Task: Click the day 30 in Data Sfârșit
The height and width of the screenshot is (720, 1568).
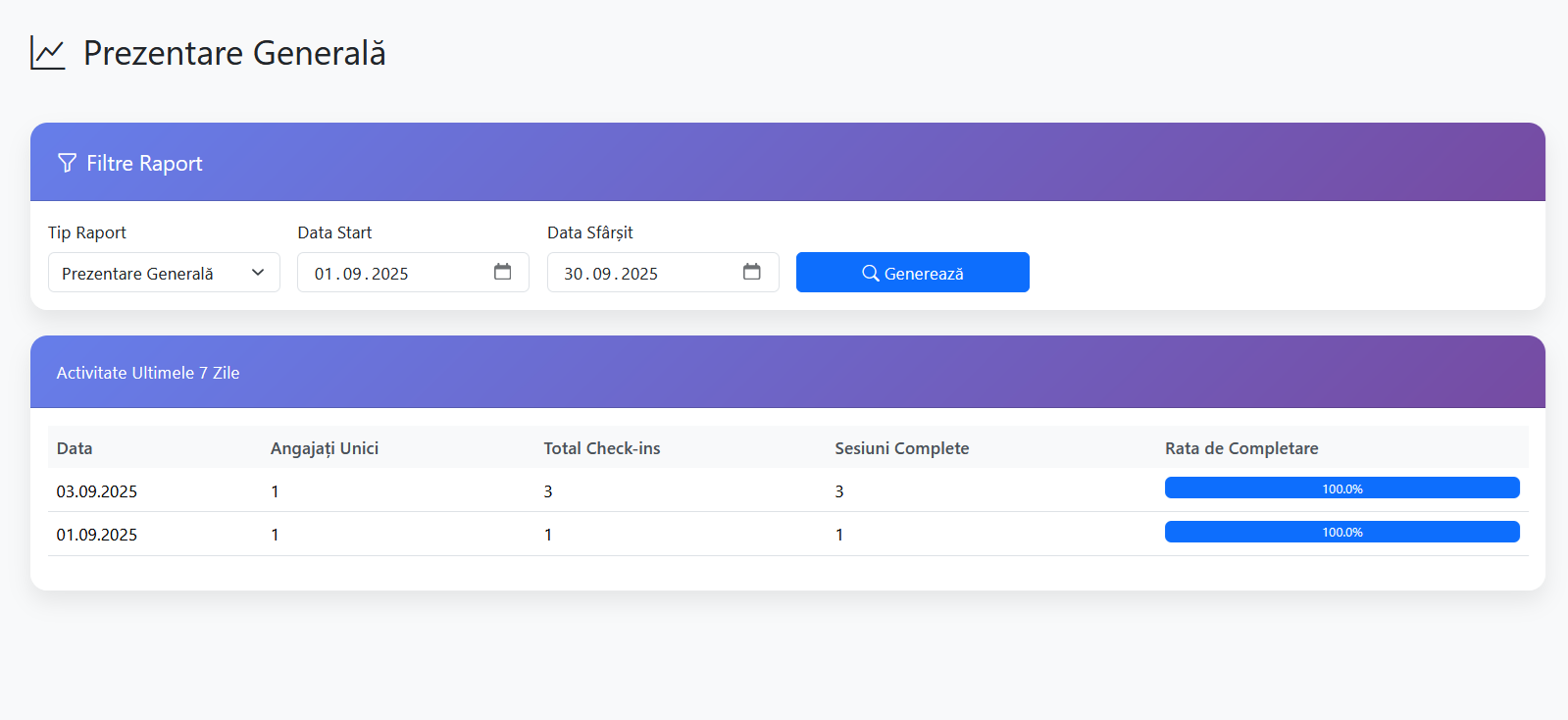Action: (x=573, y=274)
